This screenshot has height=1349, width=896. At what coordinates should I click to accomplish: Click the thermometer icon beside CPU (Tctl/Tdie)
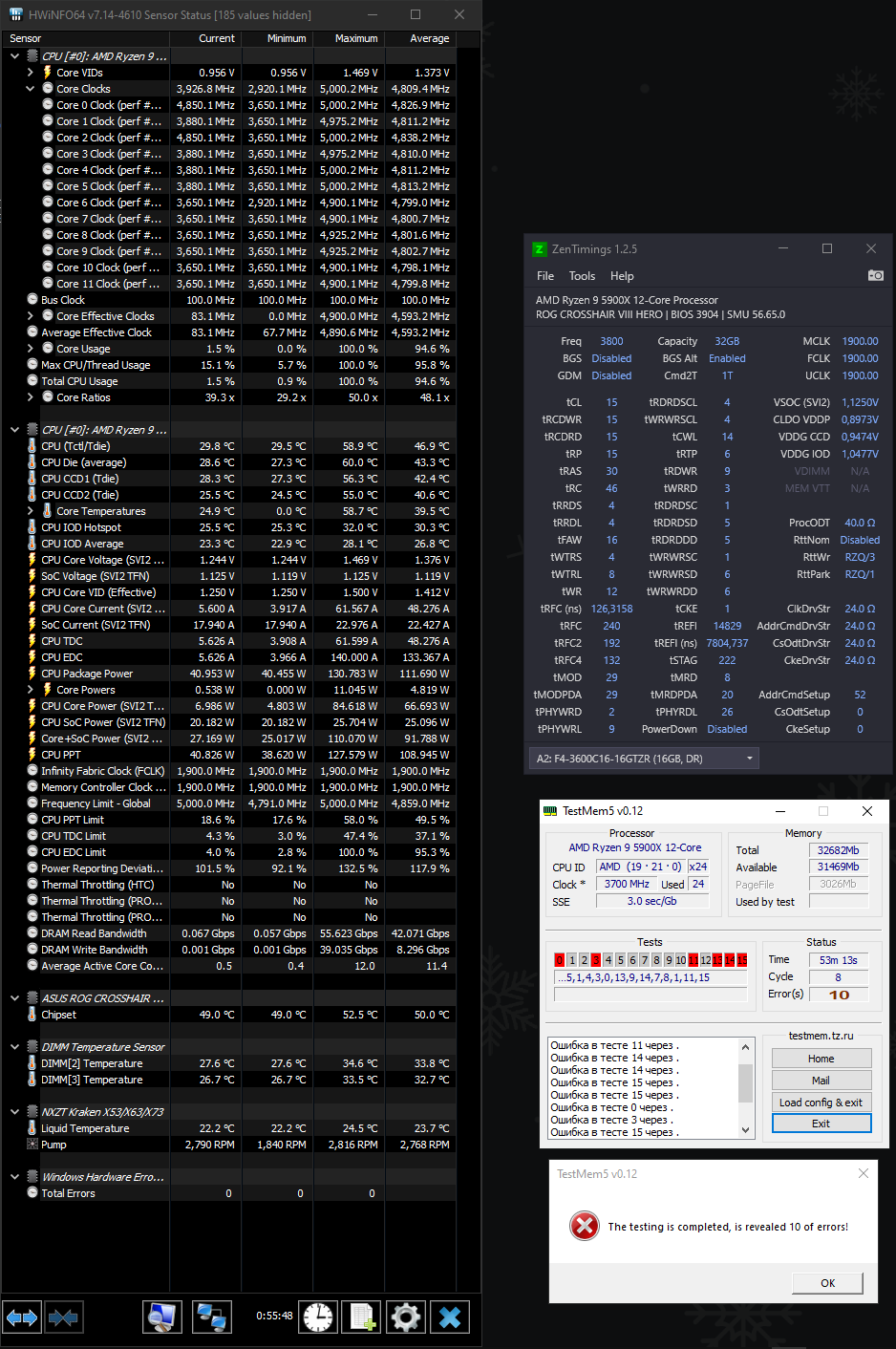(32, 446)
